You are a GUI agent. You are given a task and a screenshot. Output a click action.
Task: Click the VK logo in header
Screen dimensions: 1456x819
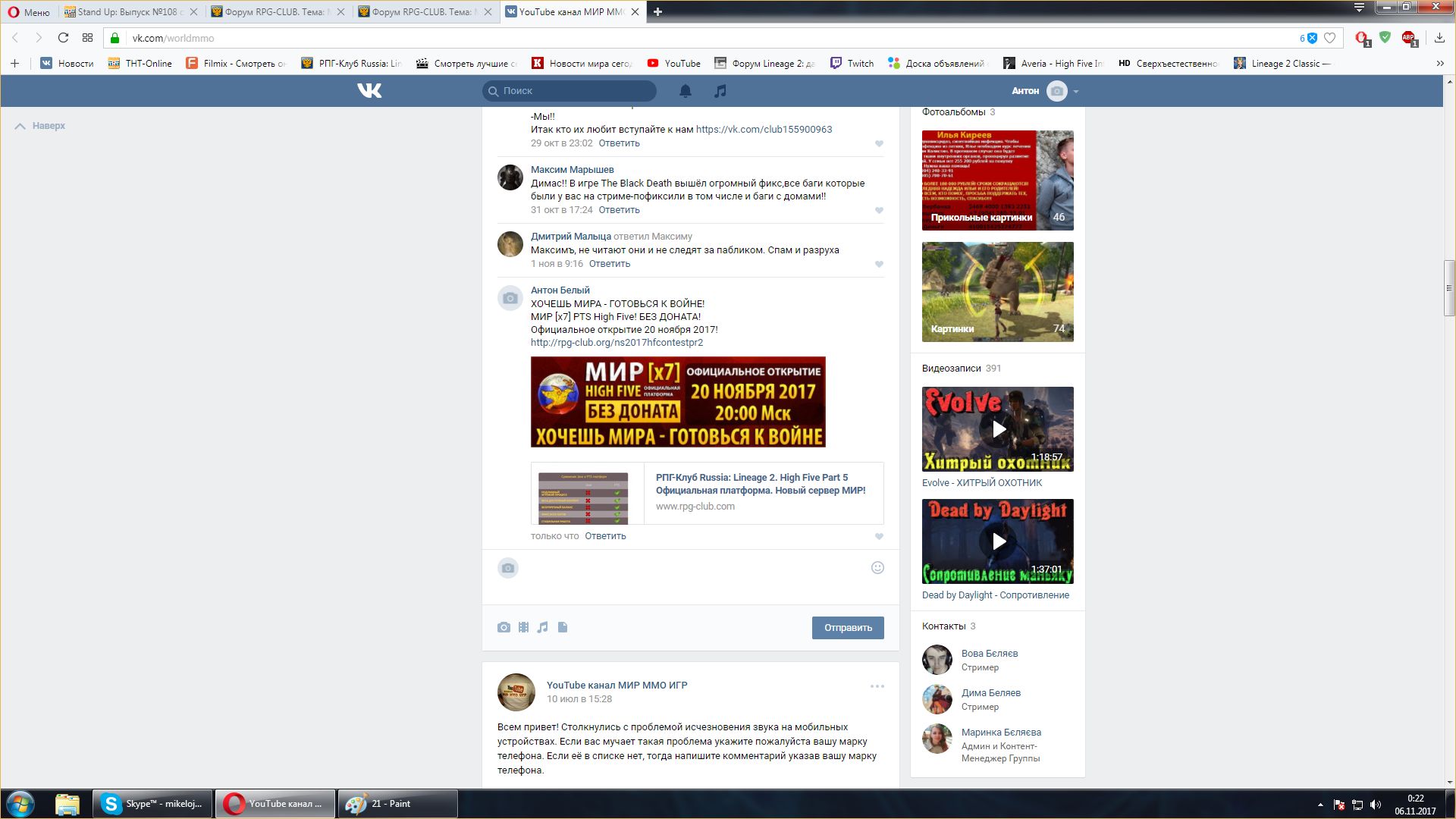click(x=369, y=91)
